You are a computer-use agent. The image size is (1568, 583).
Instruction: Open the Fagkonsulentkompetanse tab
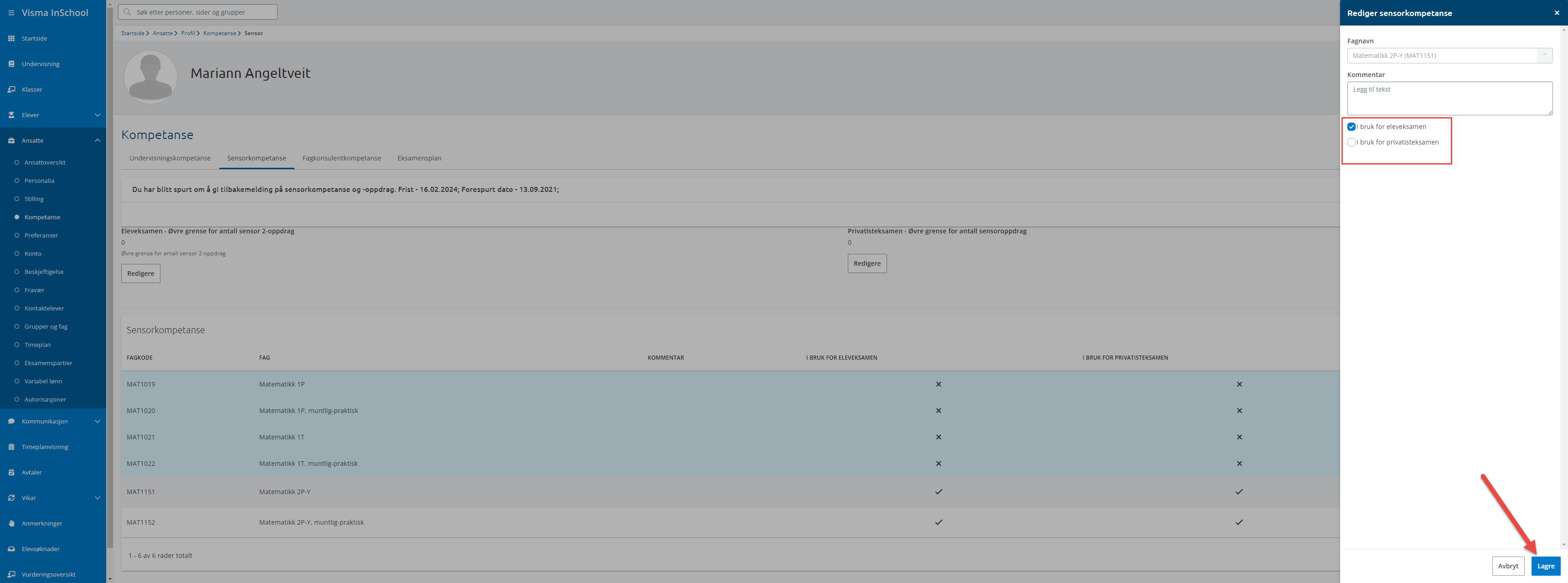pos(341,158)
